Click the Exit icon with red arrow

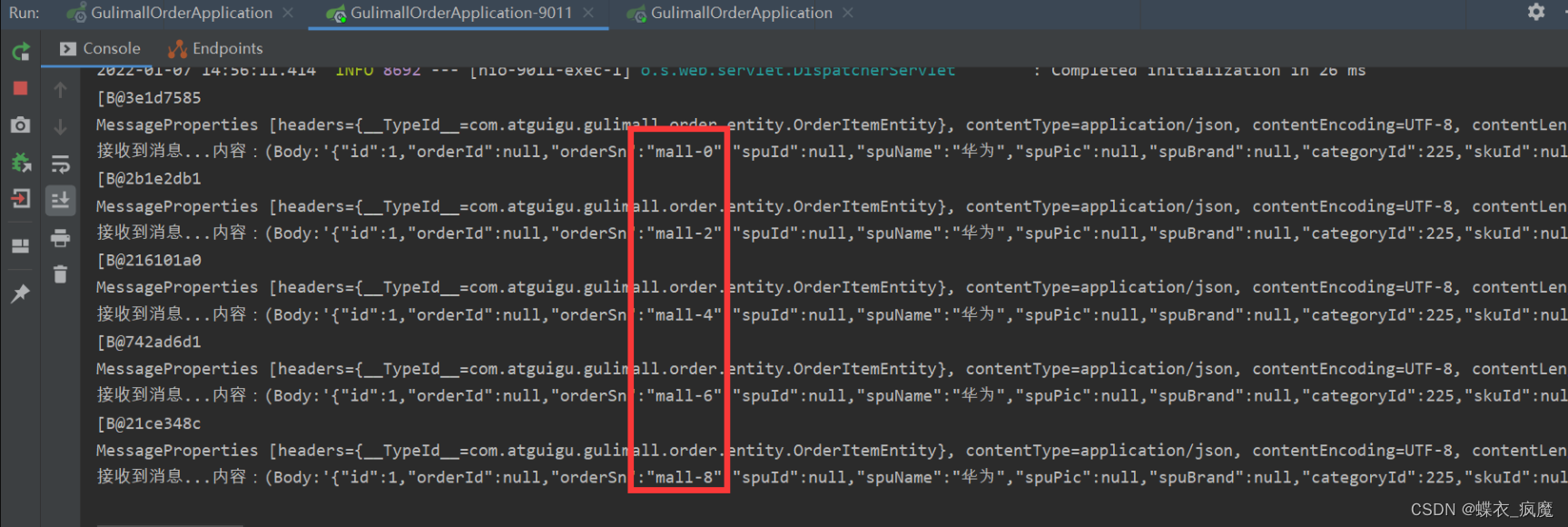coord(20,199)
